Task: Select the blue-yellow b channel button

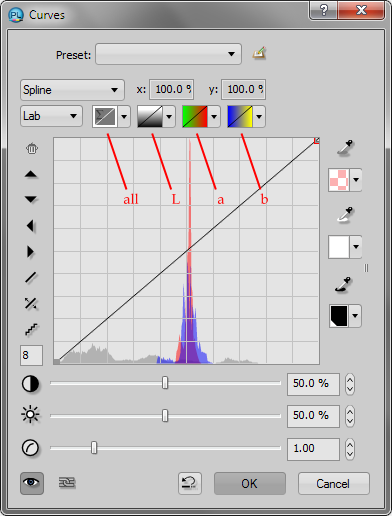Action: coord(240,117)
